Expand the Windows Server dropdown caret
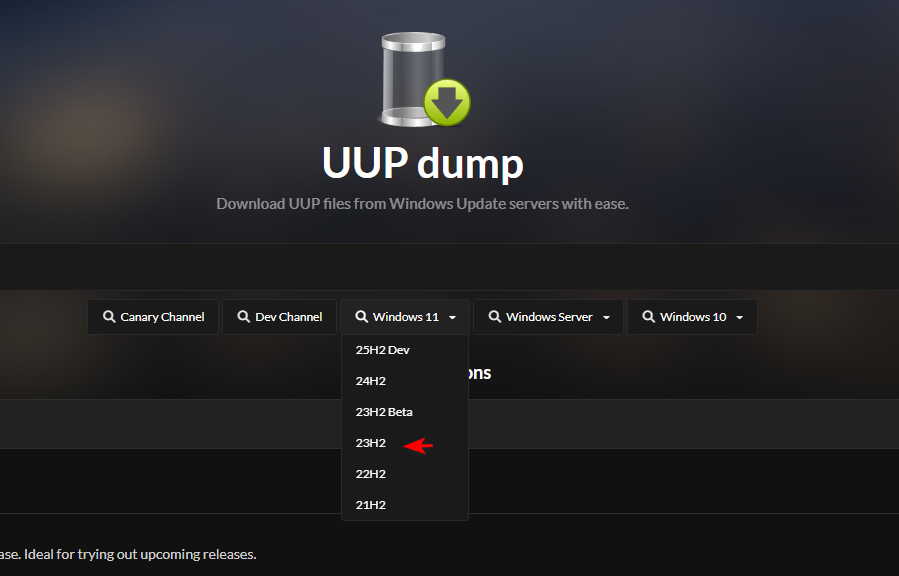Screen dimensions: 899x576 point(606,318)
